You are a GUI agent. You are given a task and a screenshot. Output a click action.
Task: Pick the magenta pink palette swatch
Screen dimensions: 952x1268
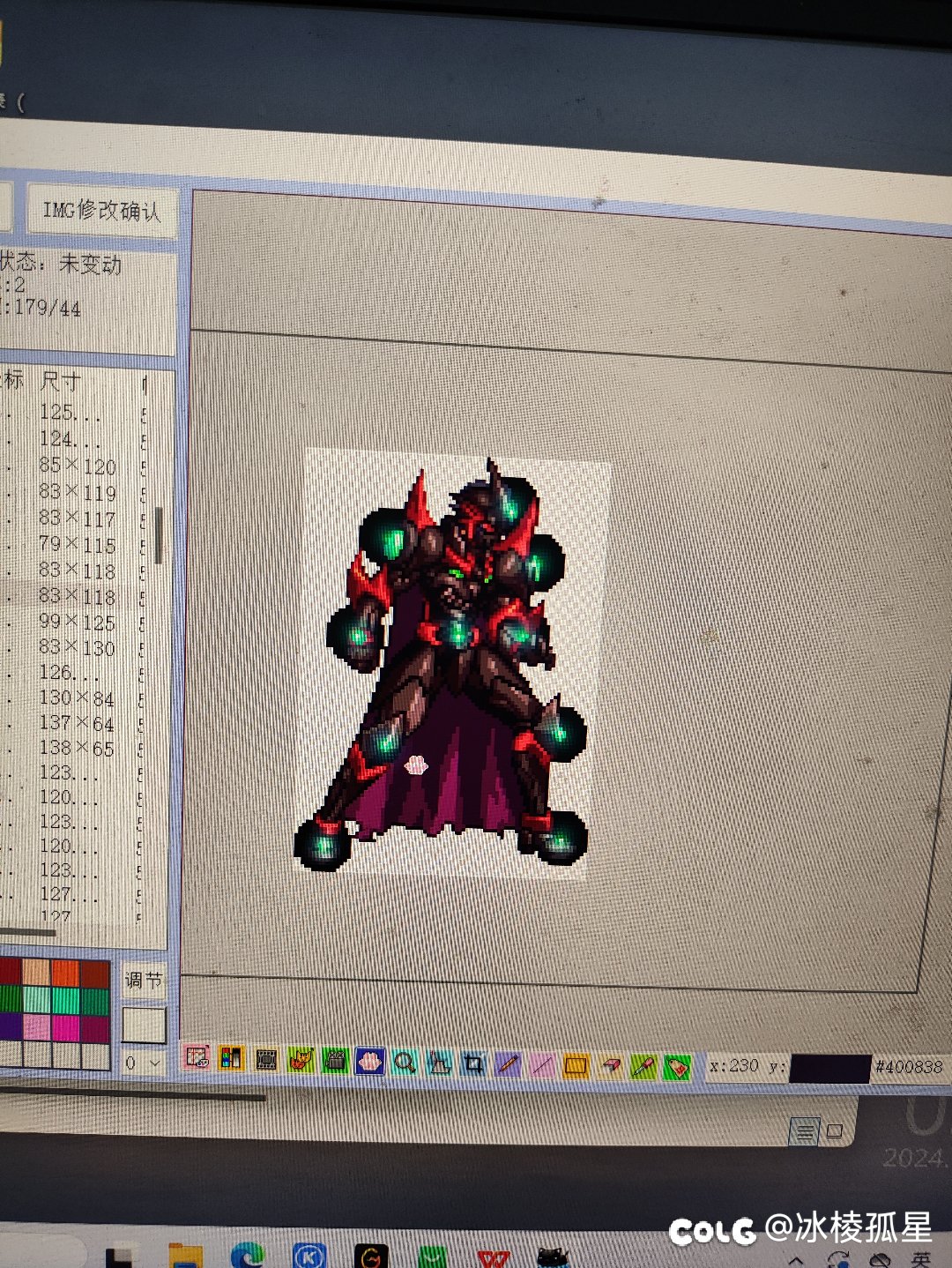(65, 1028)
